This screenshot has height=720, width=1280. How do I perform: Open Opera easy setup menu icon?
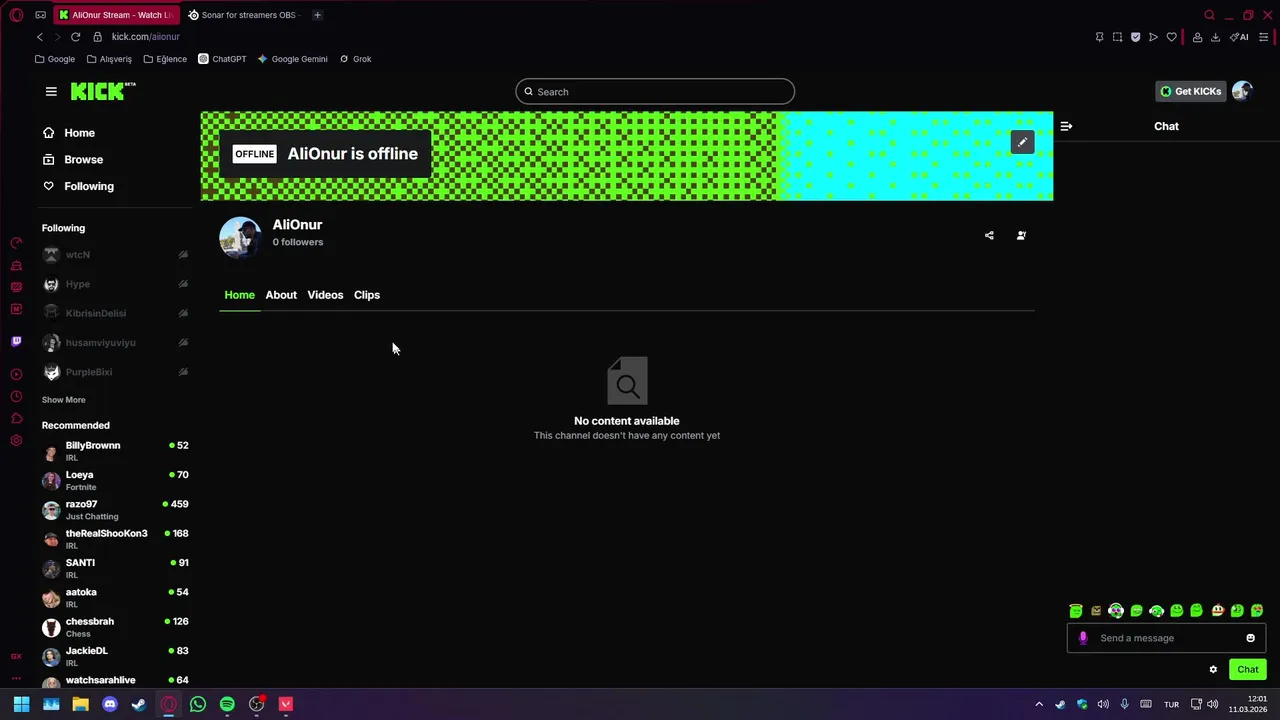pos(1264,37)
